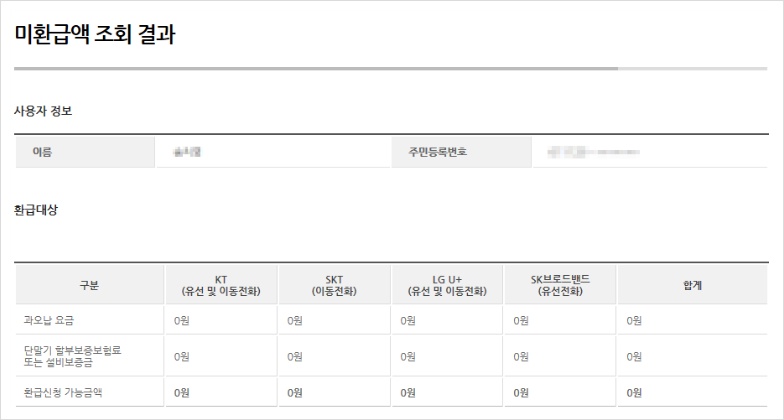Select the 환급신청 가능금액 row label

[62, 393]
